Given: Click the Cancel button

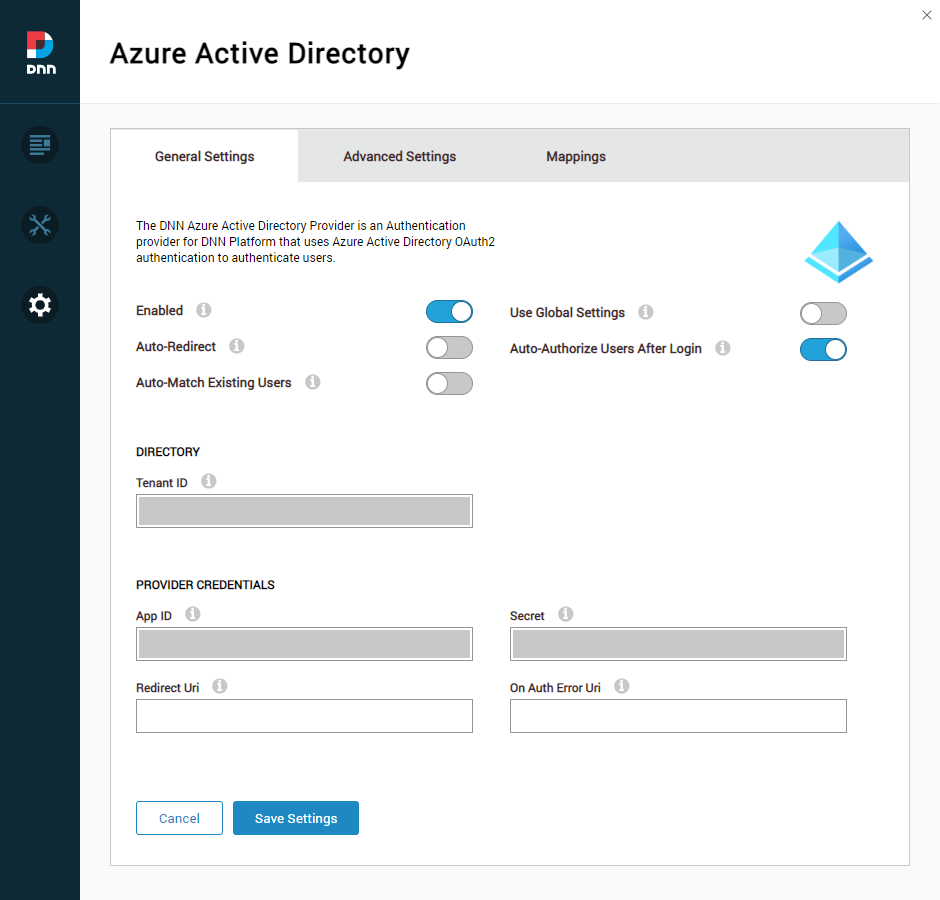Looking at the screenshot, I should click(179, 818).
